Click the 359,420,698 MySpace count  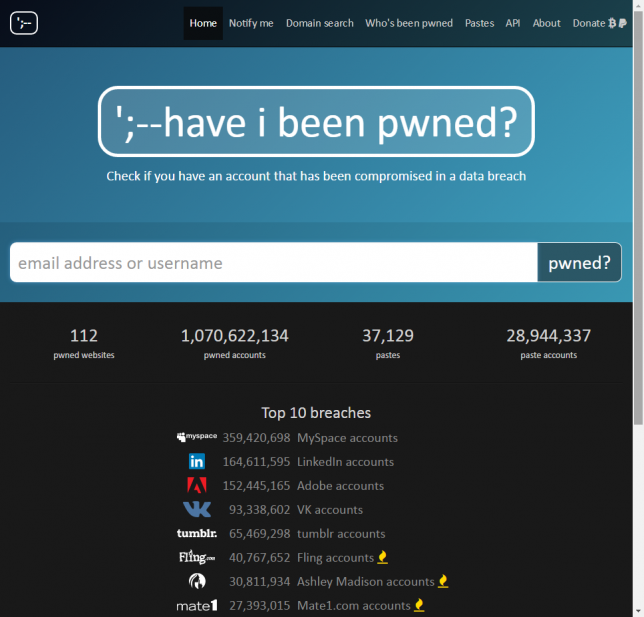[256, 437]
